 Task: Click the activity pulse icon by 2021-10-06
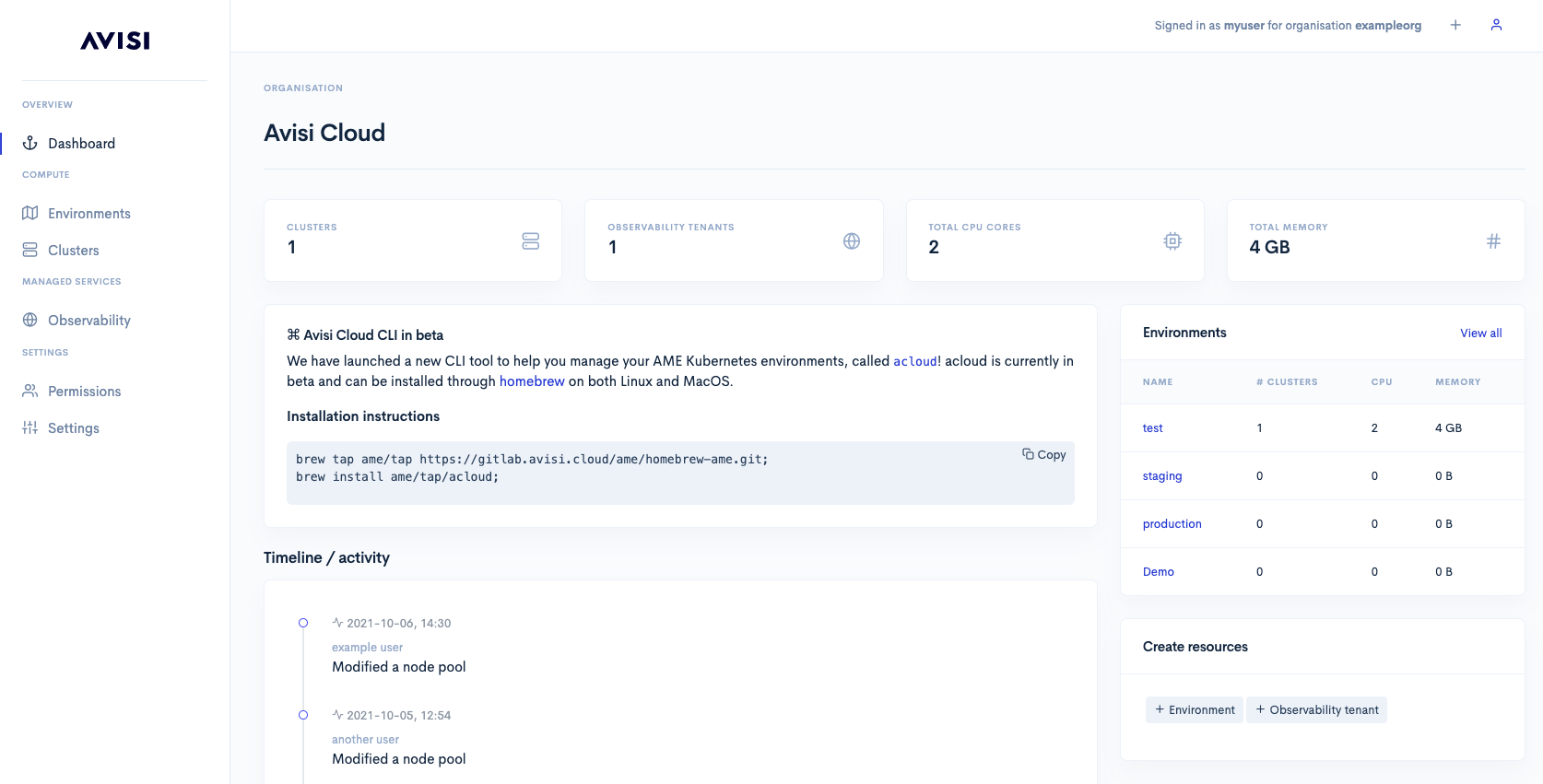(337, 623)
